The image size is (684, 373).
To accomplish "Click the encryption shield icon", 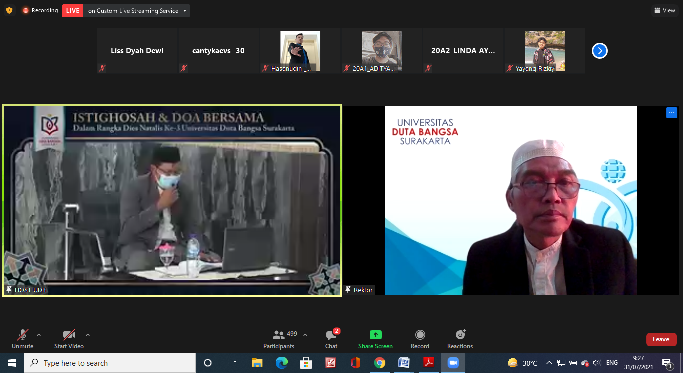I will click(9, 10).
